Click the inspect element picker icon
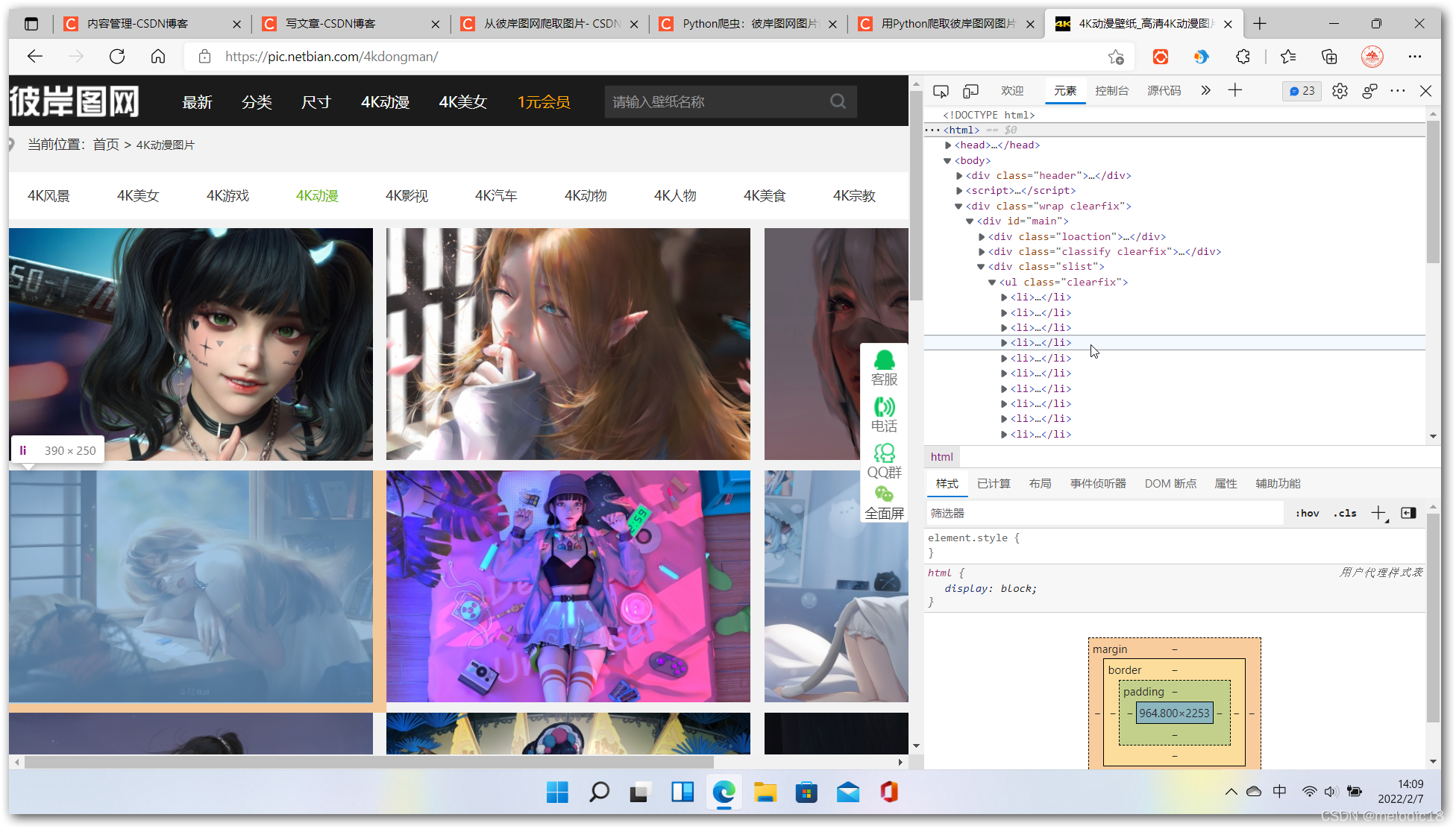This screenshot has height=829, width=1456. (x=941, y=91)
